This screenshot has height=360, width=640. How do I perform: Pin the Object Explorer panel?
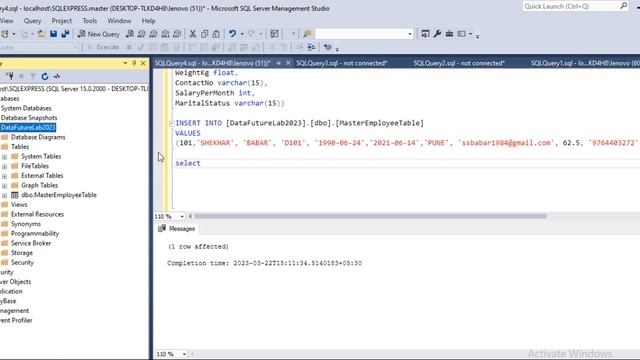point(134,63)
